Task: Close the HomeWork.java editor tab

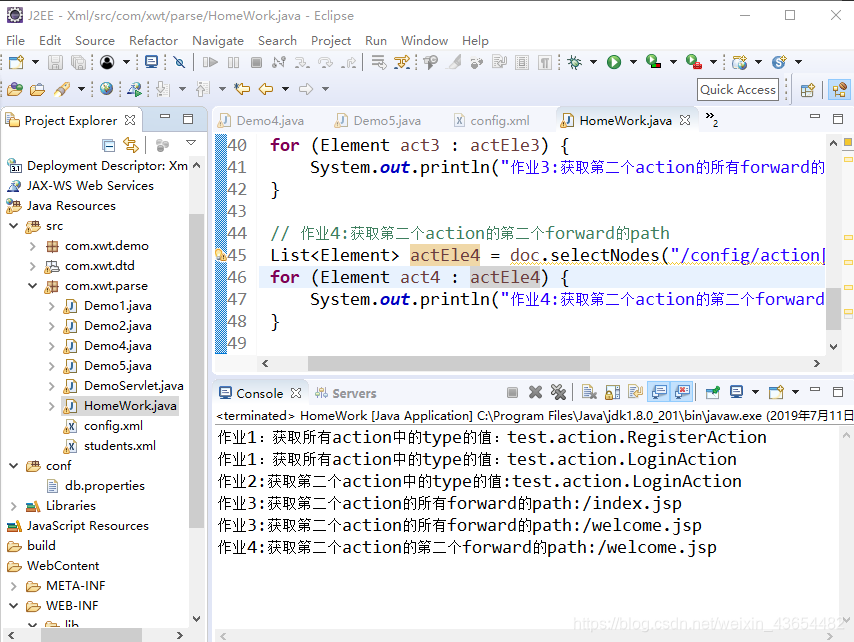Action: [x=685, y=120]
